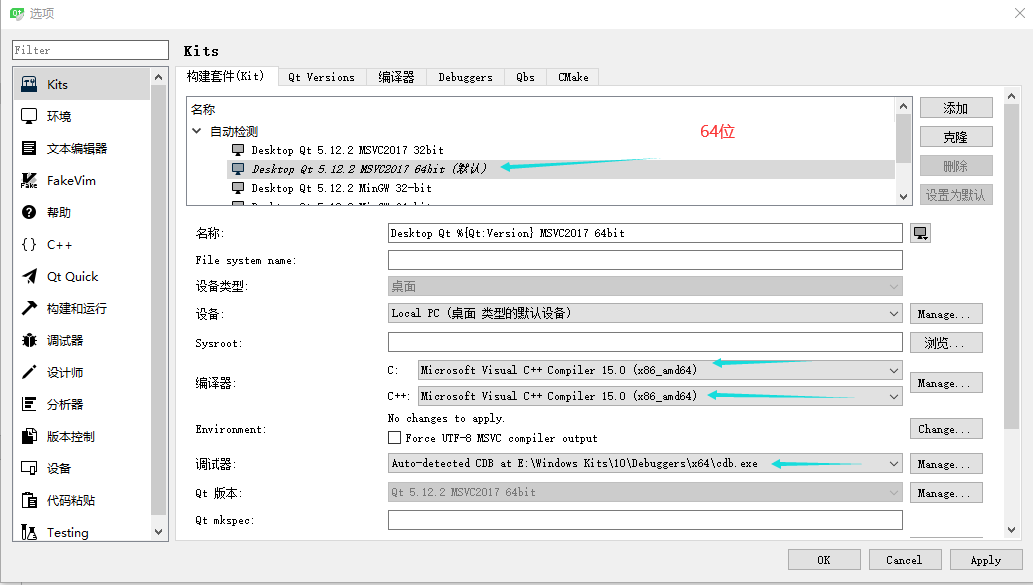
Task: Click monitor icon of MSVC2017 64bit kit
Action: (x=238, y=169)
